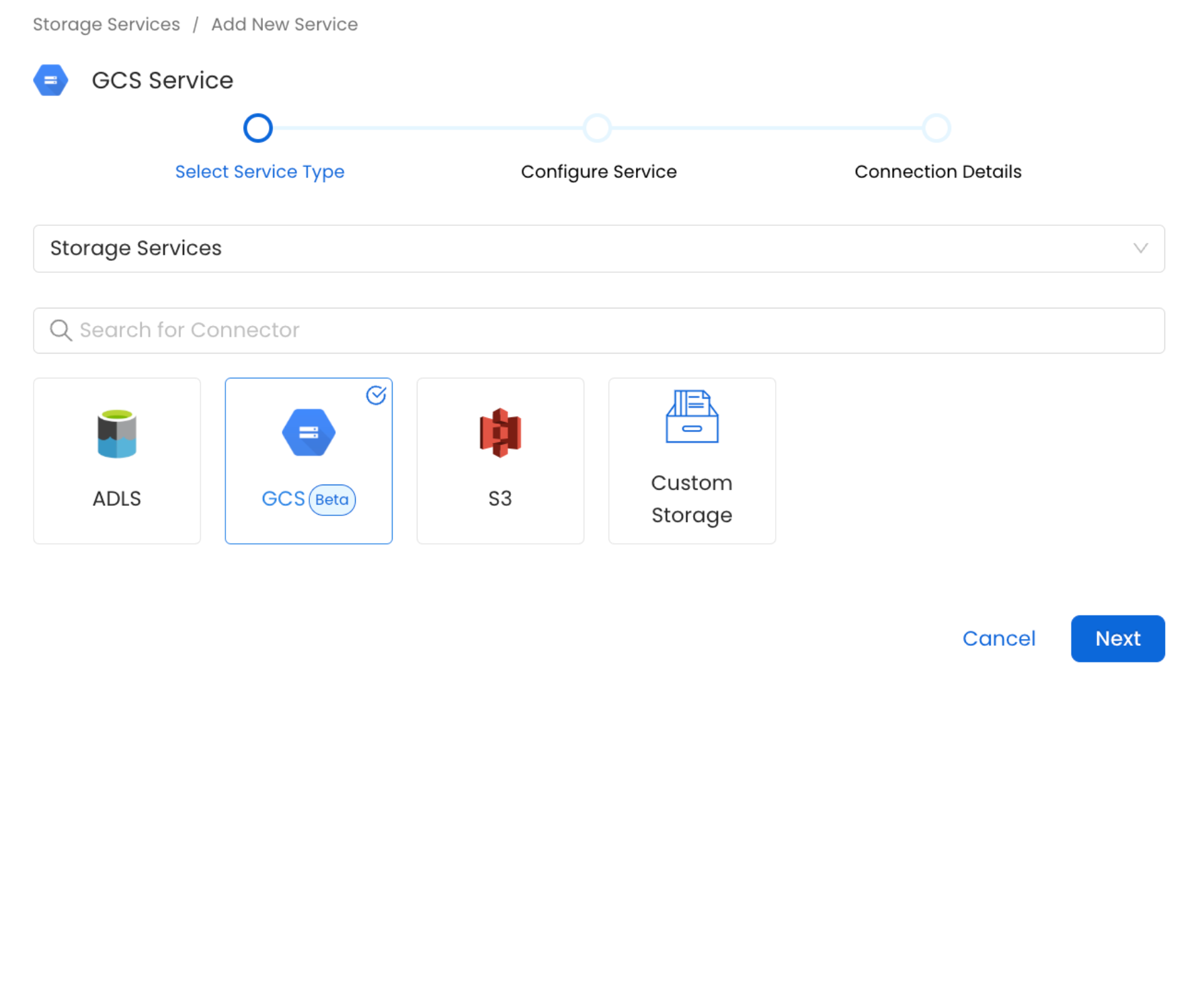Click the Configure Service step circle
Screen dimensions: 1202x1008
(x=598, y=128)
